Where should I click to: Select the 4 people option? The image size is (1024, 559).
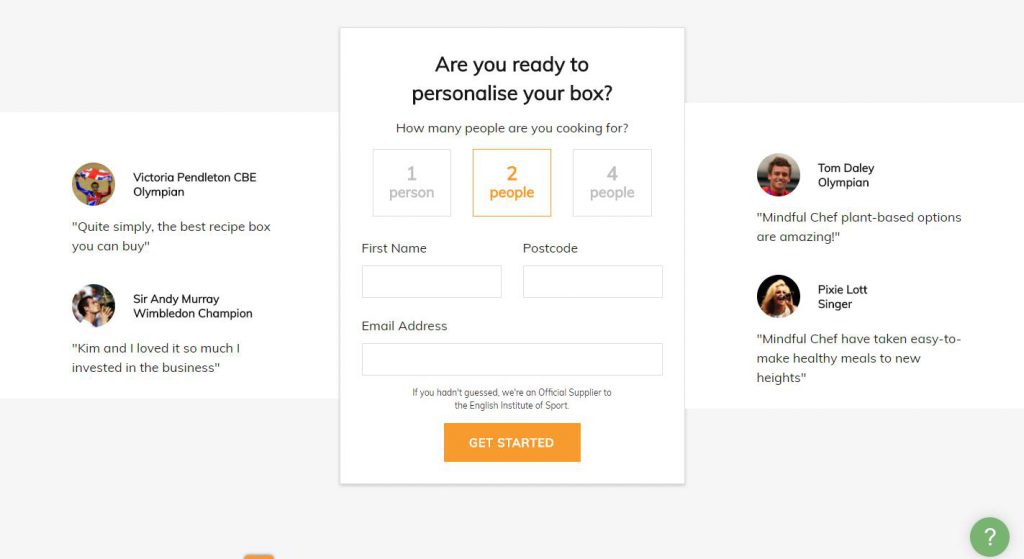coord(612,183)
